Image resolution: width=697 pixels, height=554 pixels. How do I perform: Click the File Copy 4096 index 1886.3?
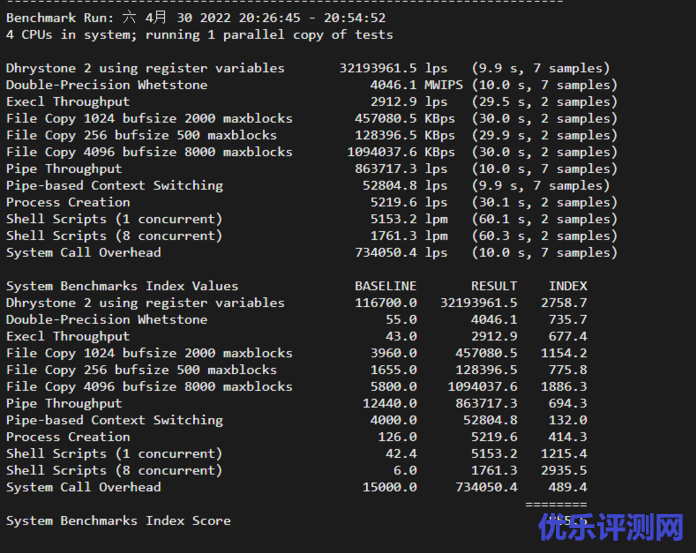(564, 387)
